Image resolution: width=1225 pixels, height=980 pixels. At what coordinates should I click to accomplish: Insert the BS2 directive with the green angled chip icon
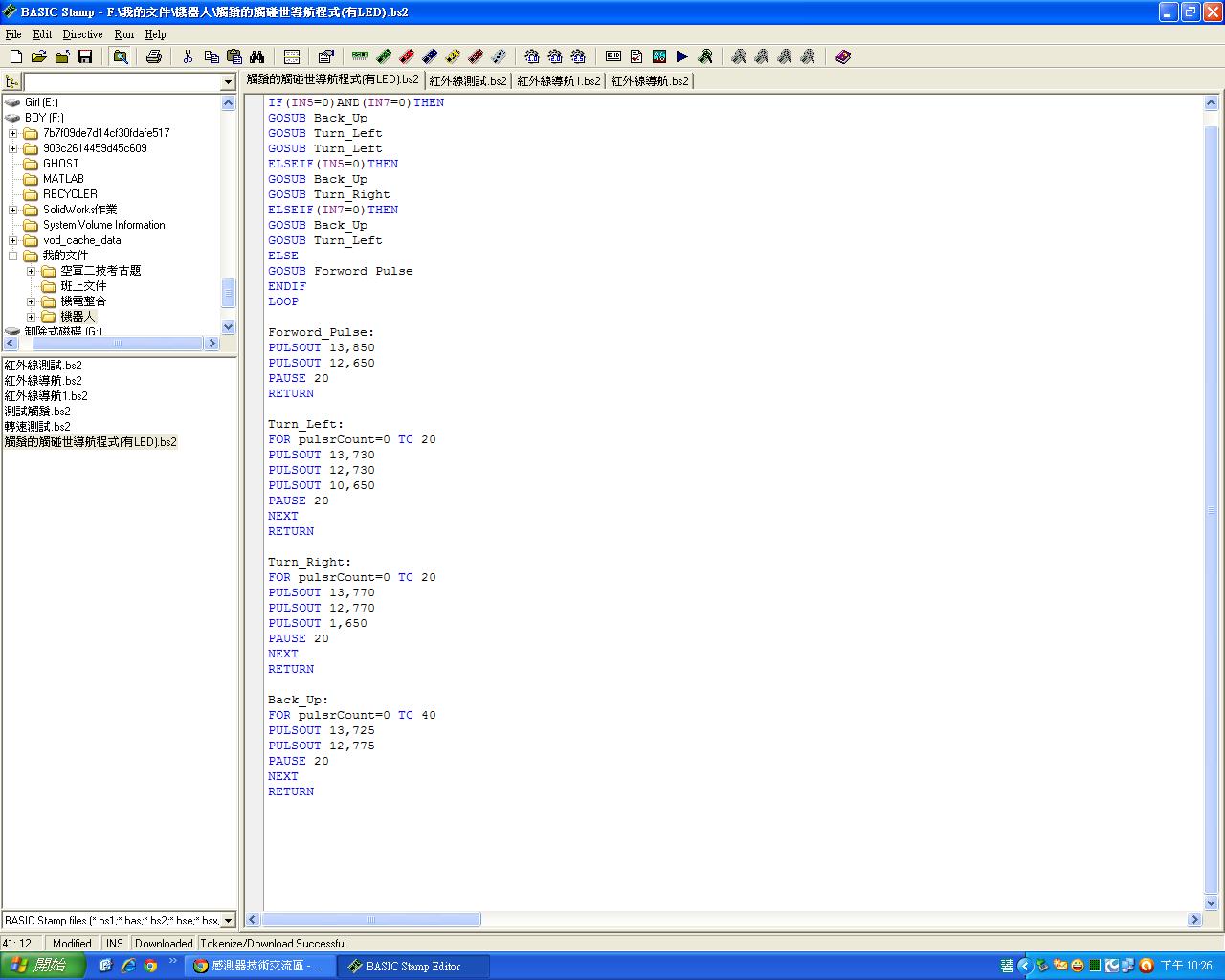pyautogui.click(x=384, y=57)
